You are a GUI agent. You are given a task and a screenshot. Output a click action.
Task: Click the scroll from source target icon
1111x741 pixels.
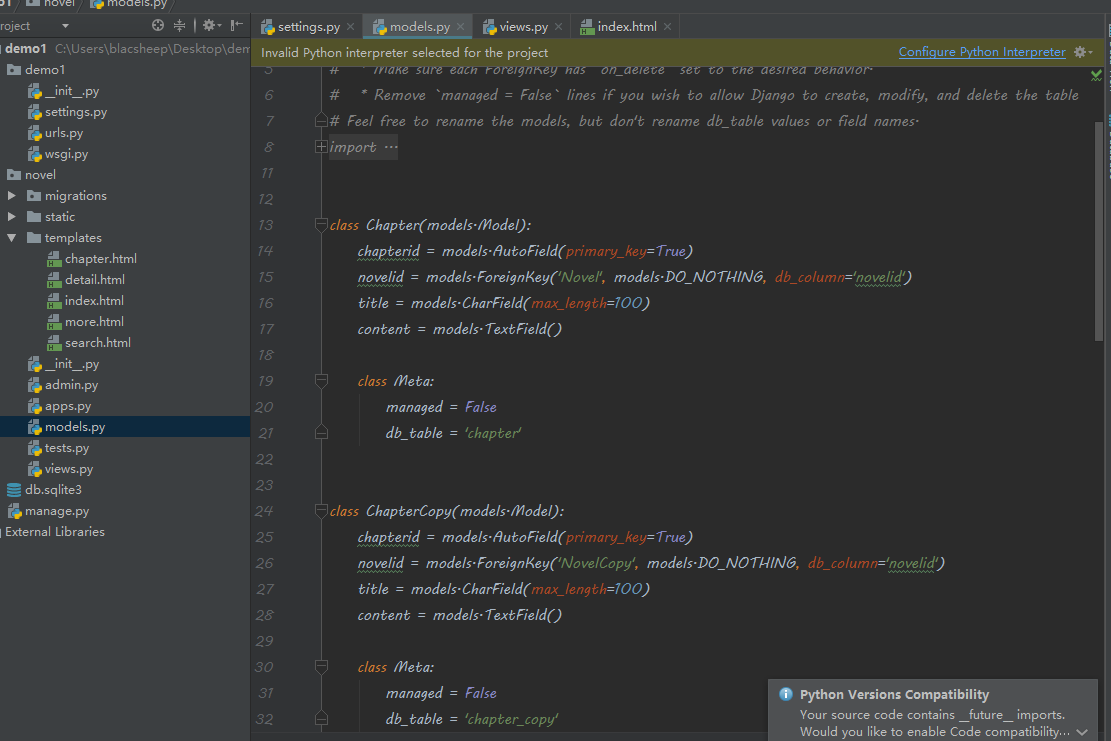click(x=158, y=26)
